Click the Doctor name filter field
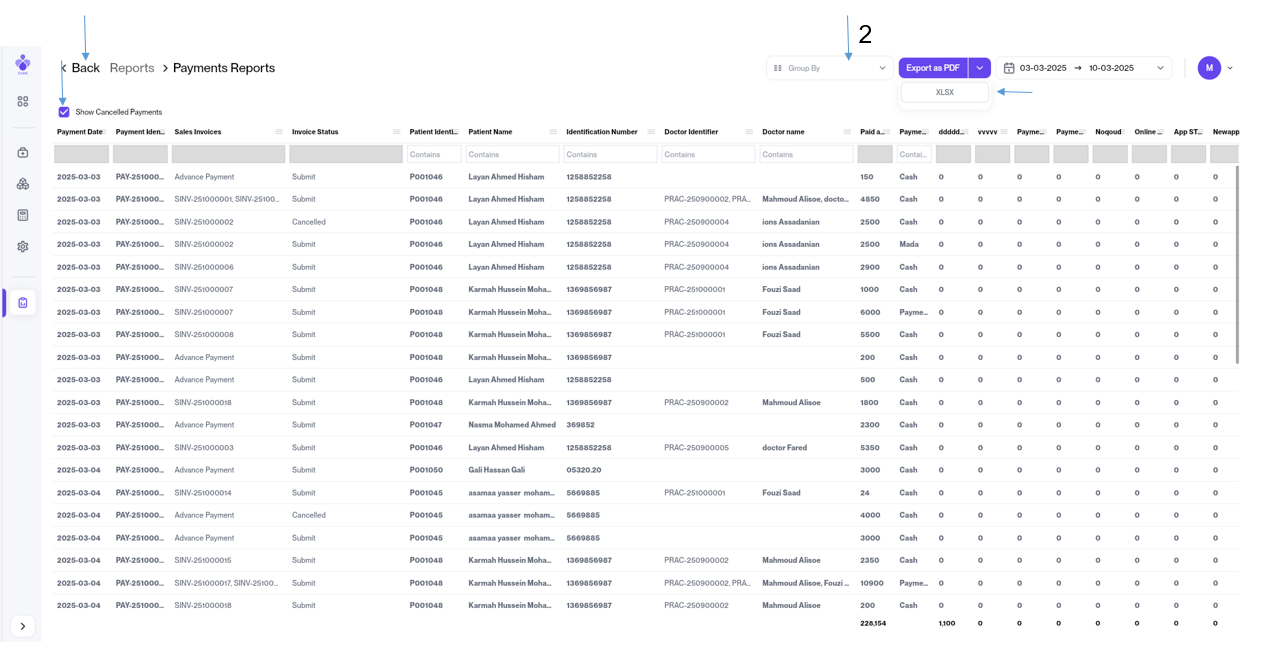Image resolution: width=1267 pixels, height=652 pixels. [x=805, y=154]
